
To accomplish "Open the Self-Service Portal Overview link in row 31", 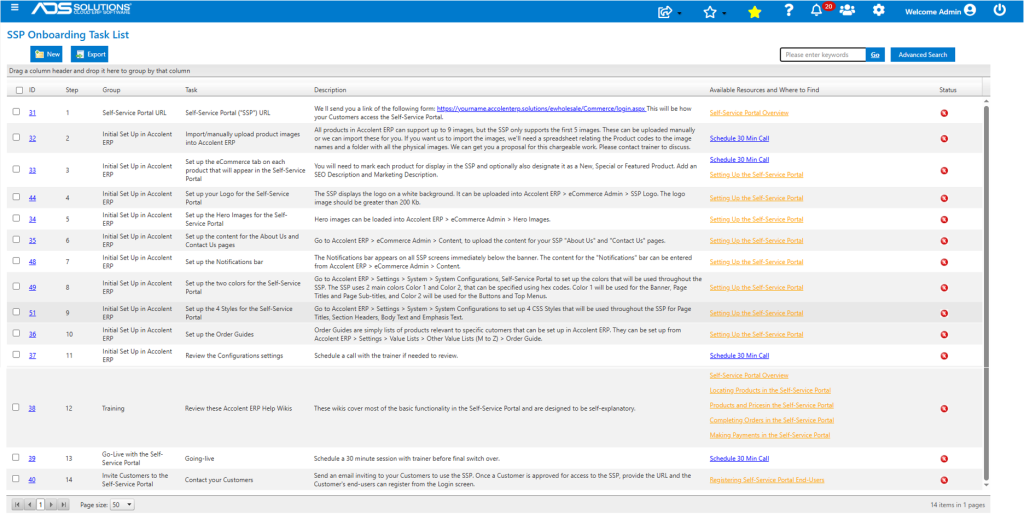I will (x=749, y=113).
